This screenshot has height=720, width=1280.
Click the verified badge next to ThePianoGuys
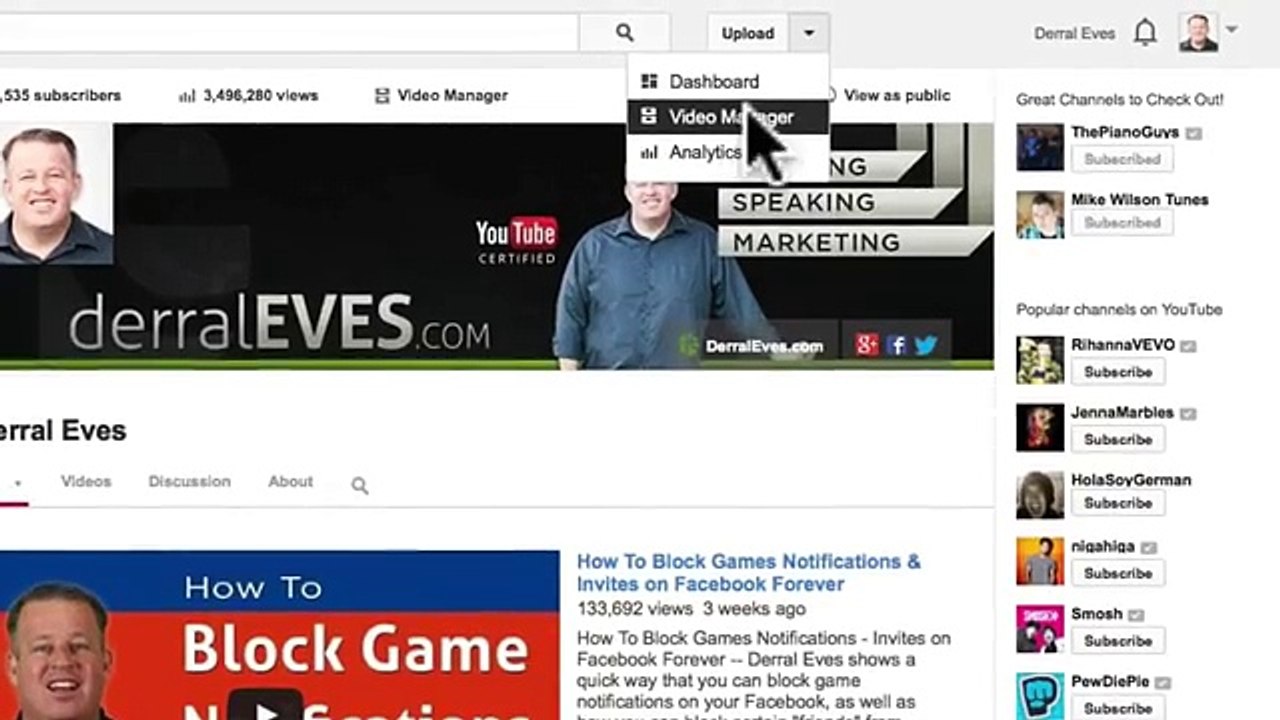click(x=1193, y=133)
